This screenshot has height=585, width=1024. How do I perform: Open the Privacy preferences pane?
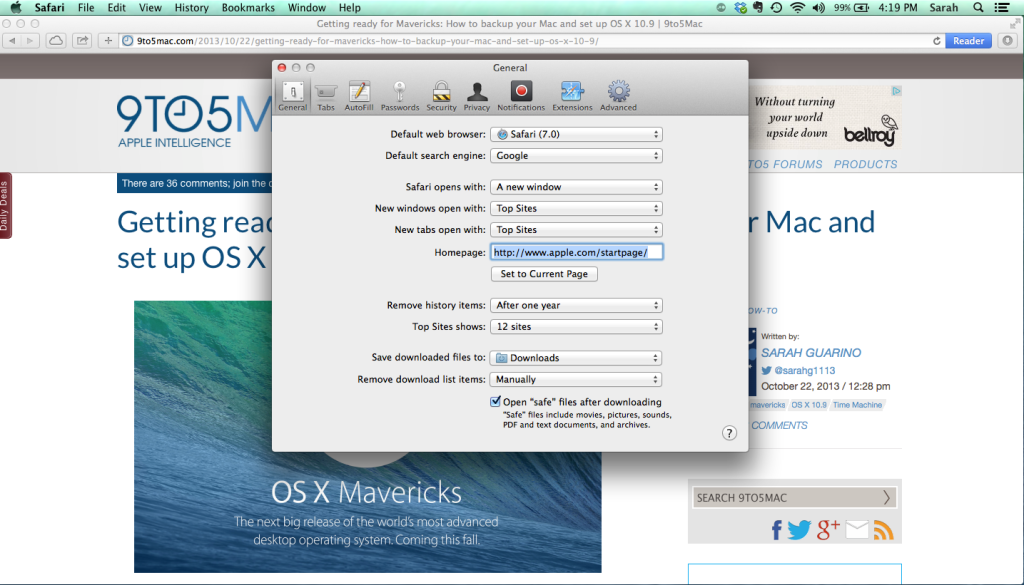coord(477,96)
